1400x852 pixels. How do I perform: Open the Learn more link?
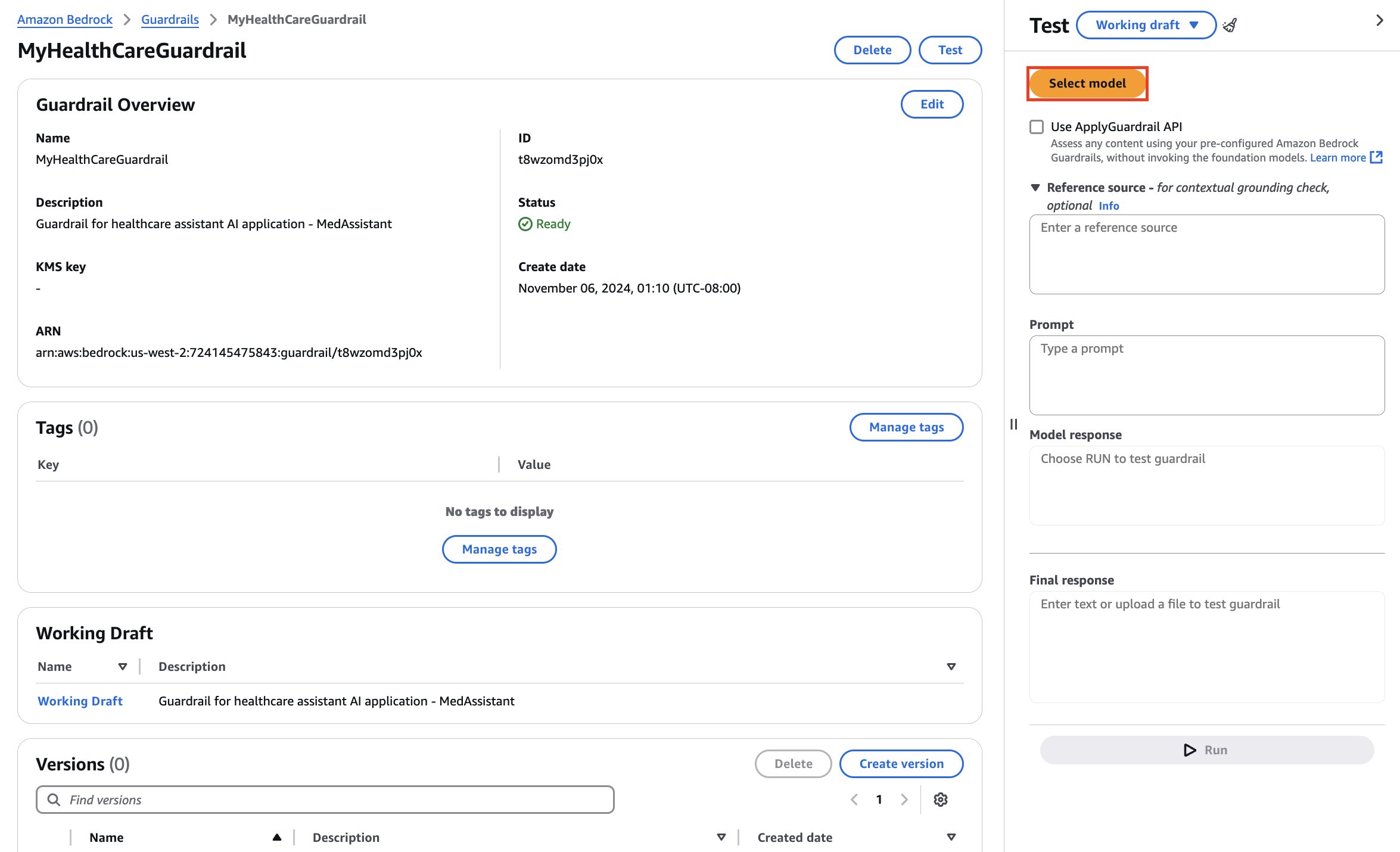click(1337, 158)
